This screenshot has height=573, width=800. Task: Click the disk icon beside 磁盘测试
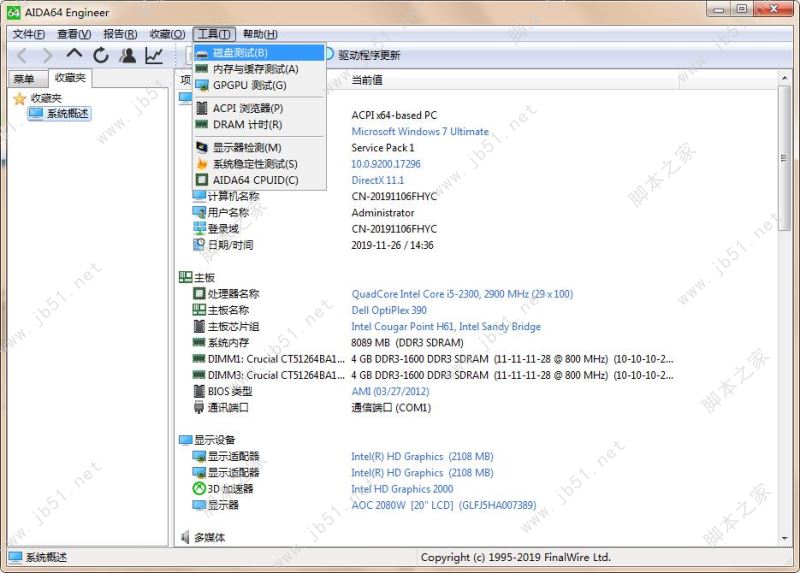[202, 54]
